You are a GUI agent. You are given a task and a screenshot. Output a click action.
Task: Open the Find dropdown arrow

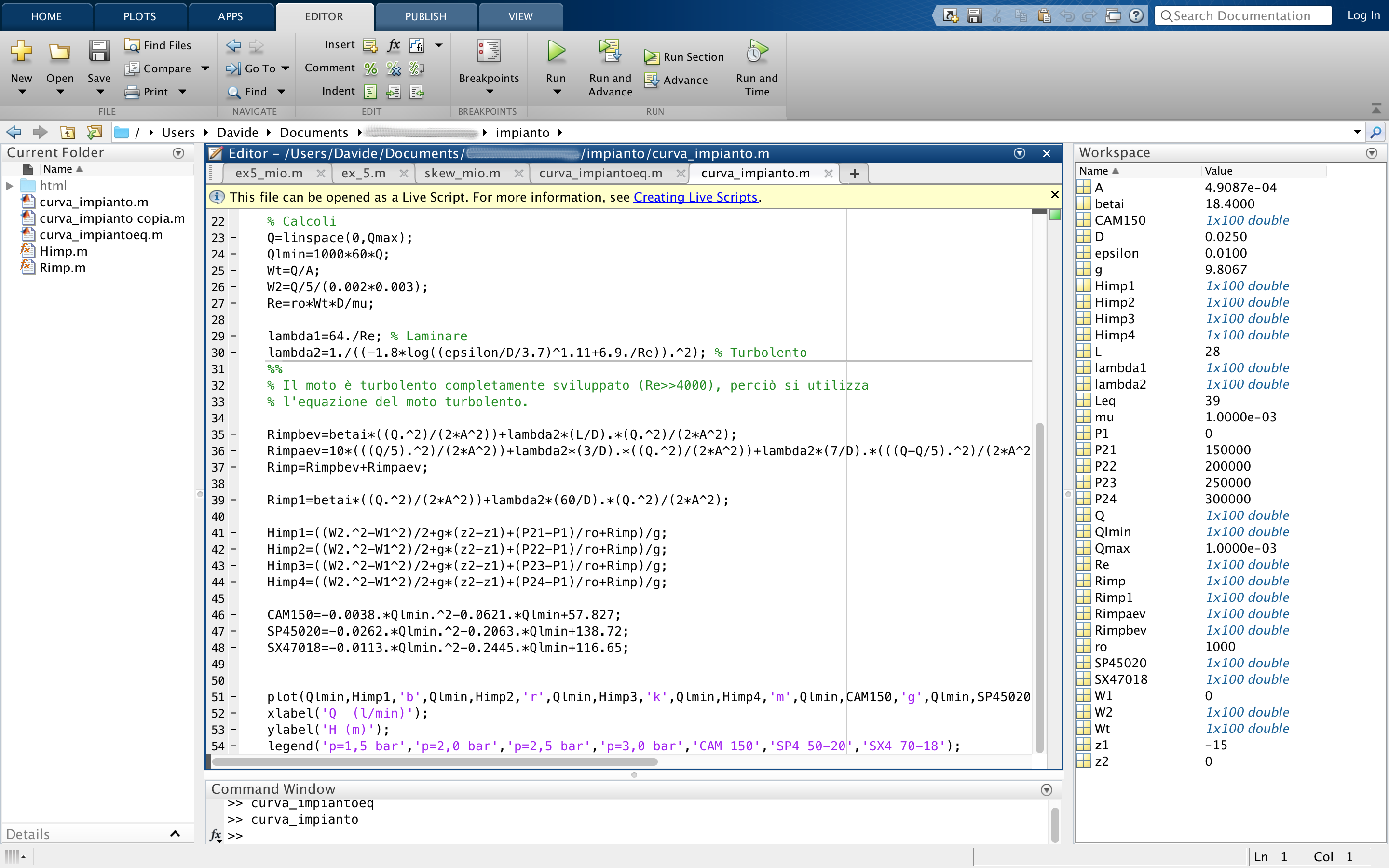coord(281,92)
